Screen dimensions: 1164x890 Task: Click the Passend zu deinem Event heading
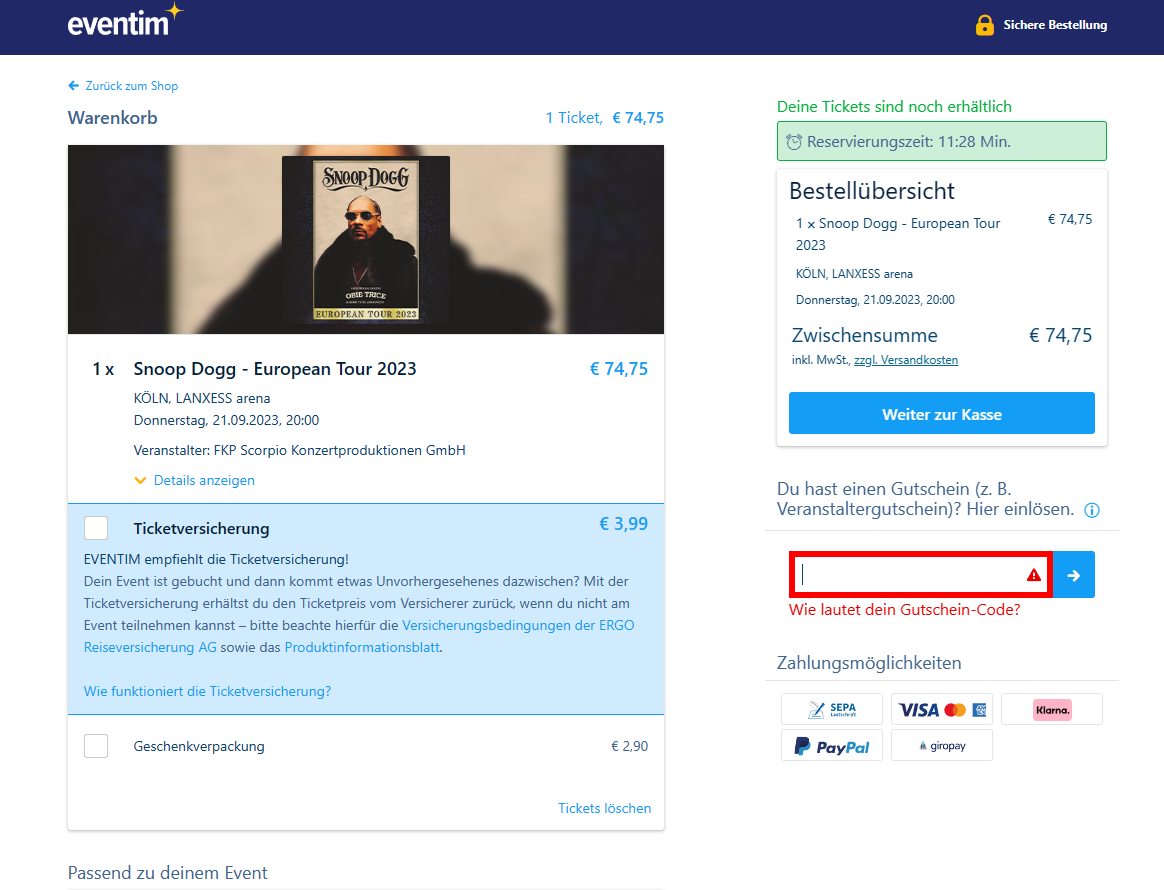coord(167,873)
